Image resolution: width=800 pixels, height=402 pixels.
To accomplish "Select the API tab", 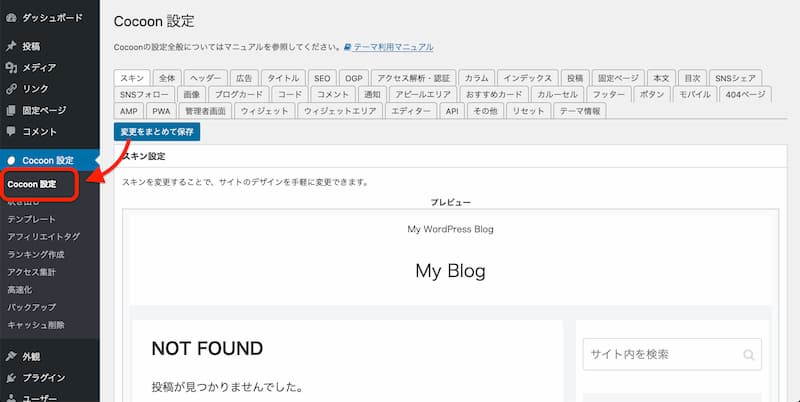I will 452,111.
